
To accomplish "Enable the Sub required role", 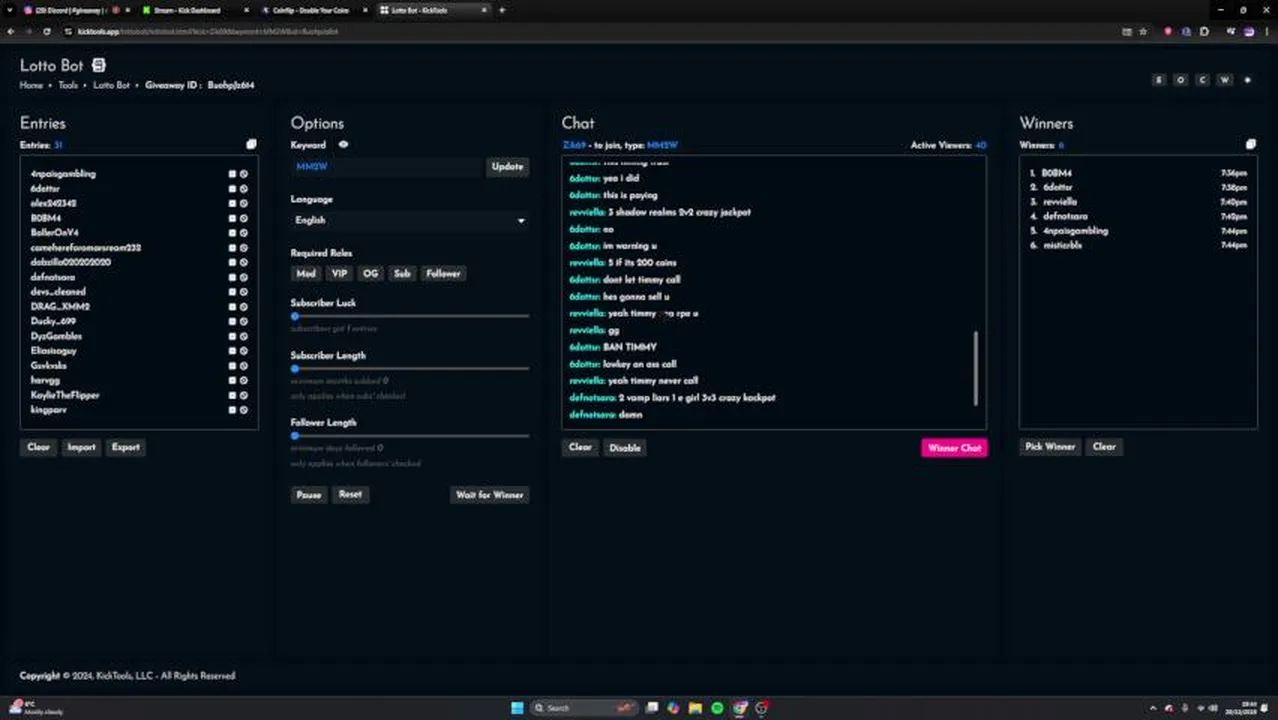I will click(x=402, y=273).
